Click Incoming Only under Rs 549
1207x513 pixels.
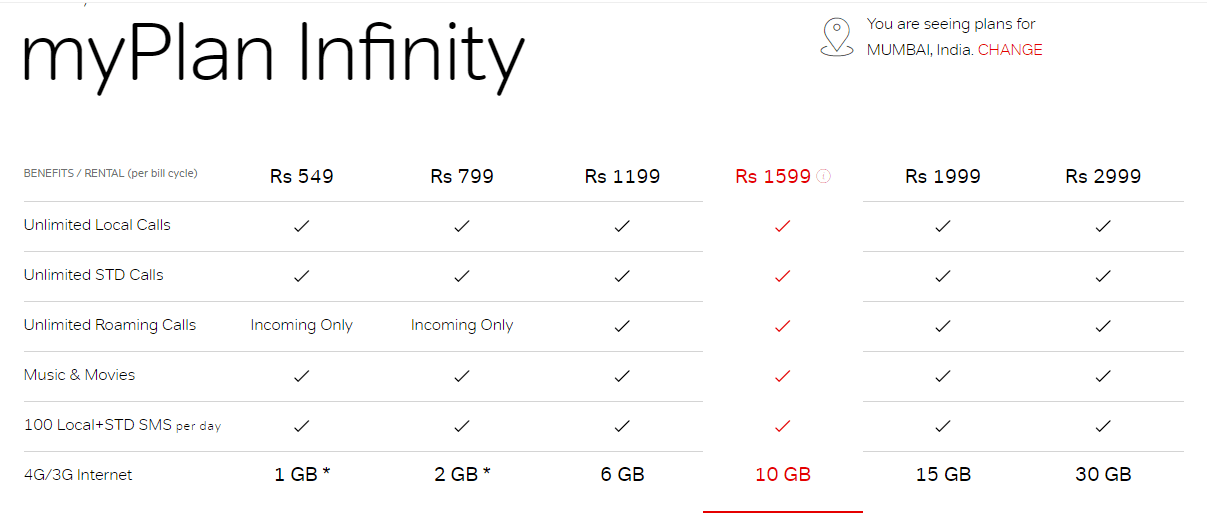(x=302, y=325)
